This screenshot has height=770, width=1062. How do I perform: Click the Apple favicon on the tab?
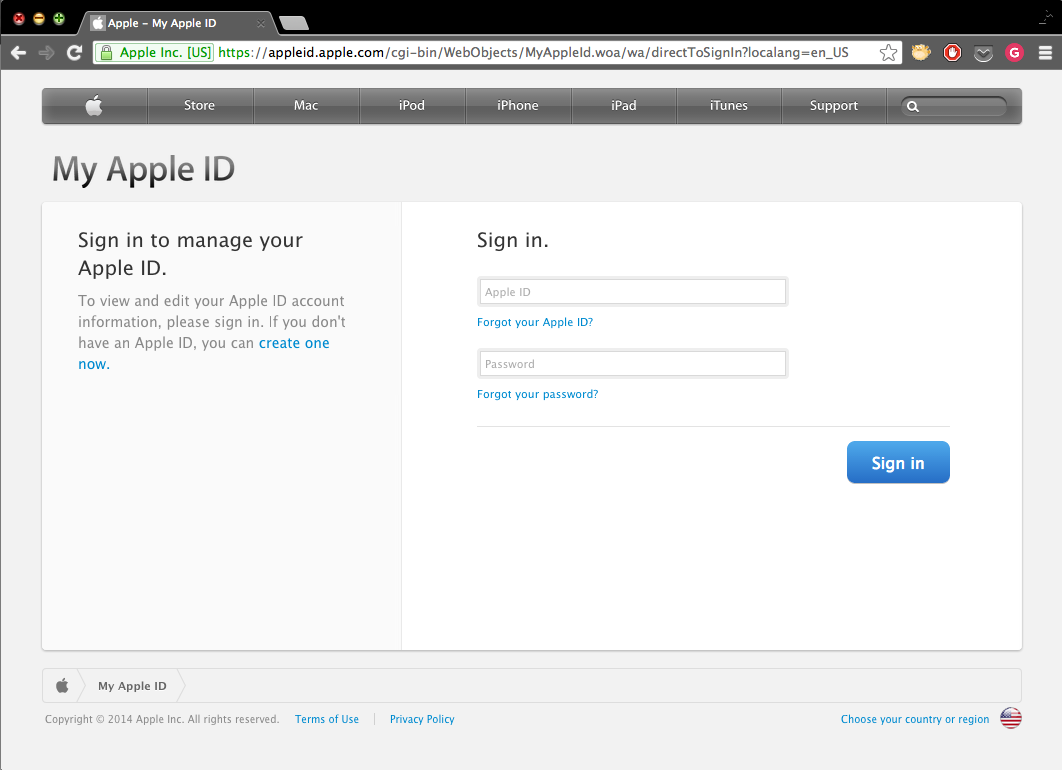pyautogui.click(x=98, y=23)
